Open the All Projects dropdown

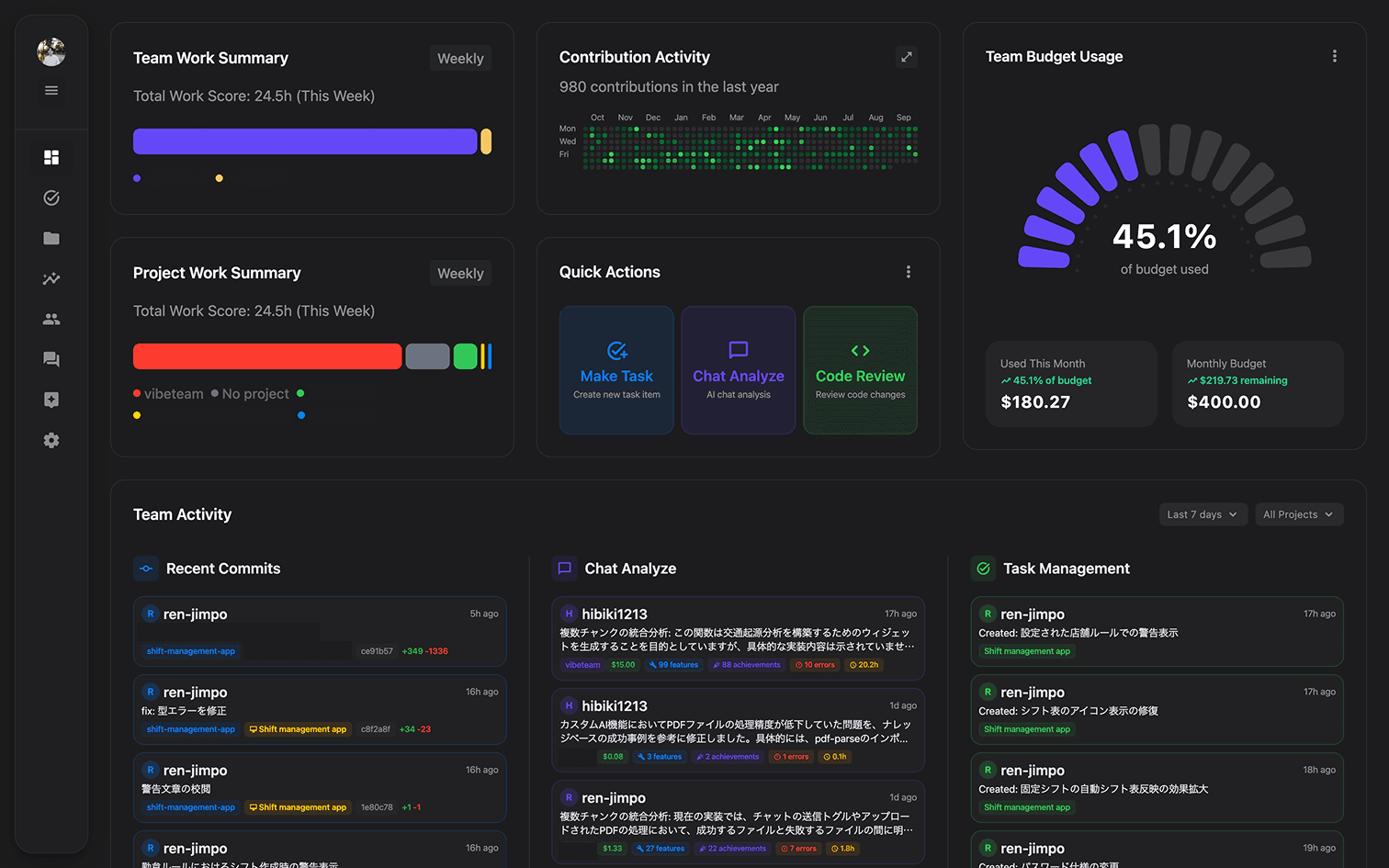(x=1297, y=514)
